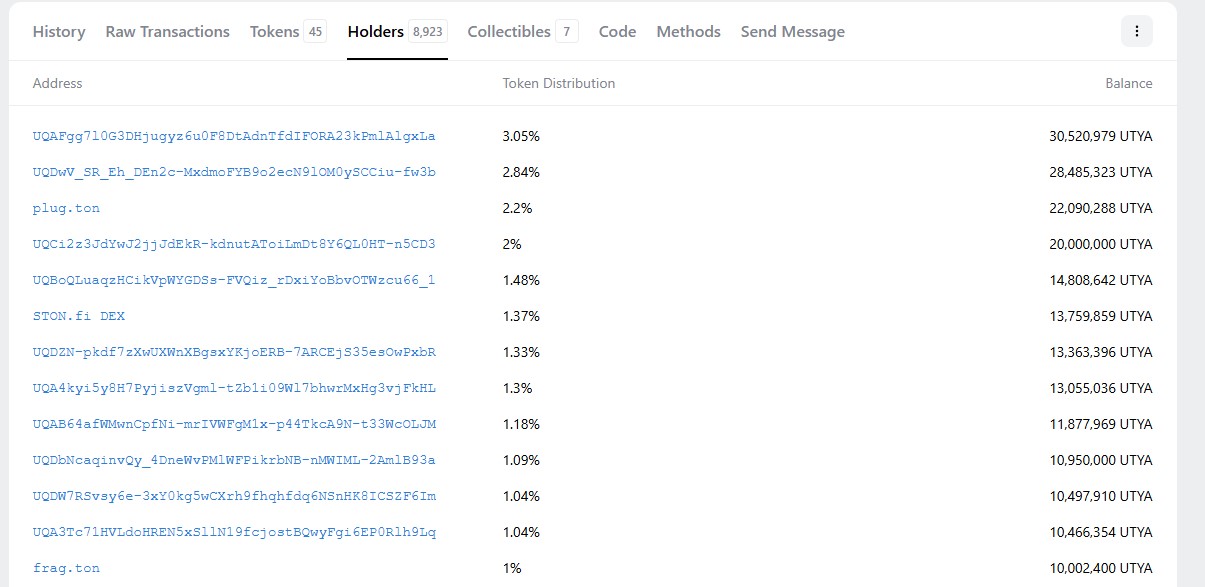
Task: Open address starting with UQBoQLuaqzH
Action: [x=234, y=280]
